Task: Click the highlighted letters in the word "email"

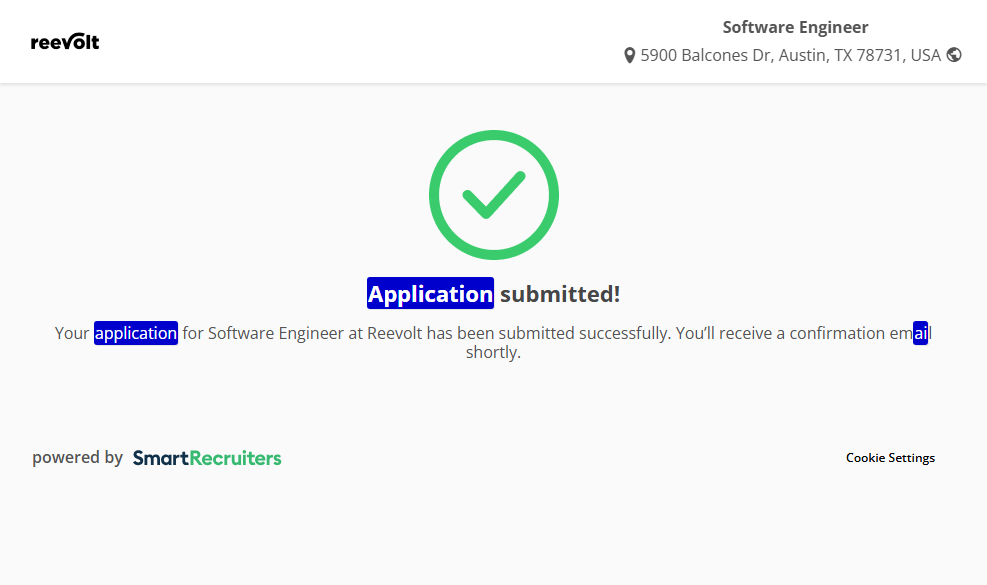Action: pyautogui.click(x=920, y=333)
